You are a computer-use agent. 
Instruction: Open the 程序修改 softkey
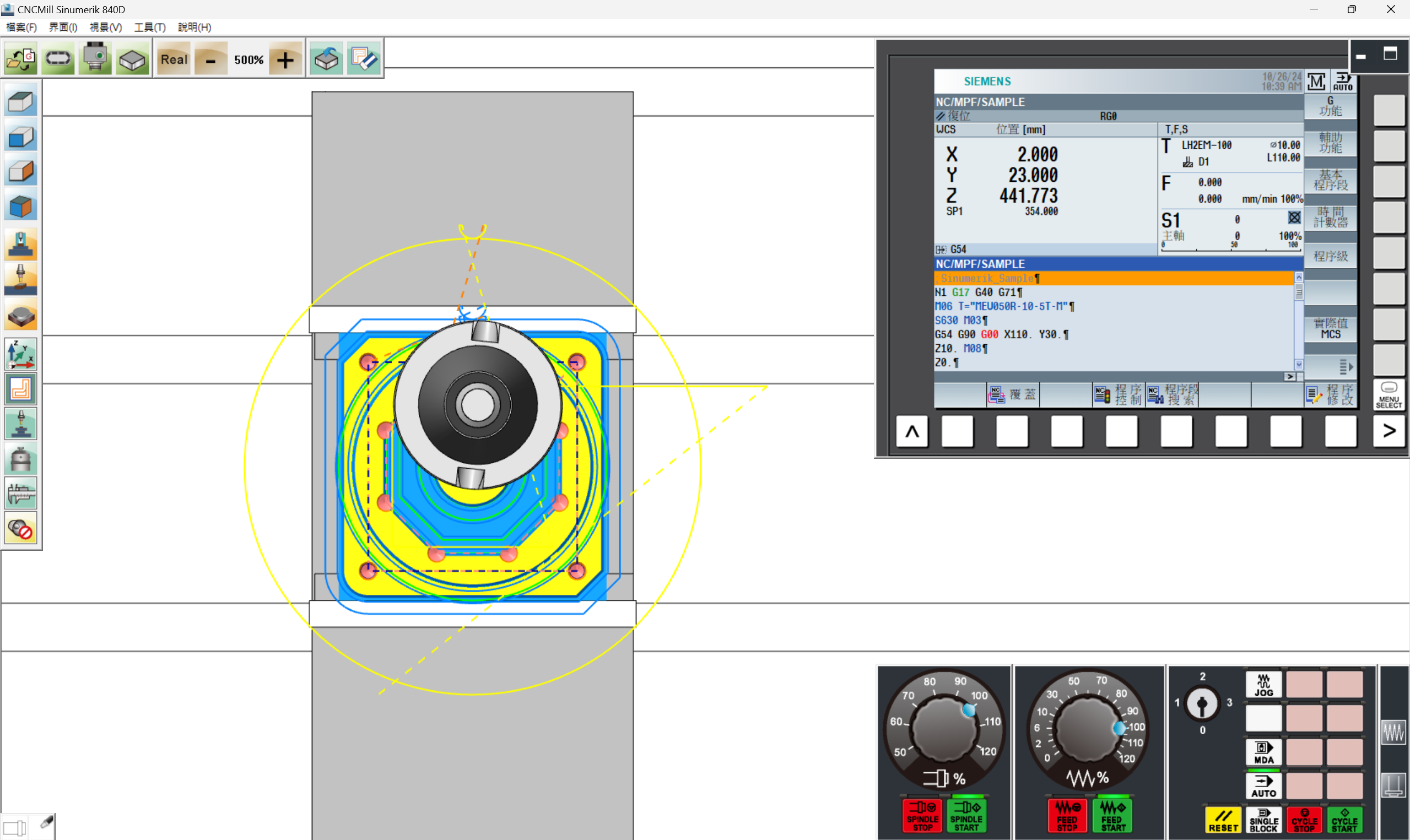1330,394
